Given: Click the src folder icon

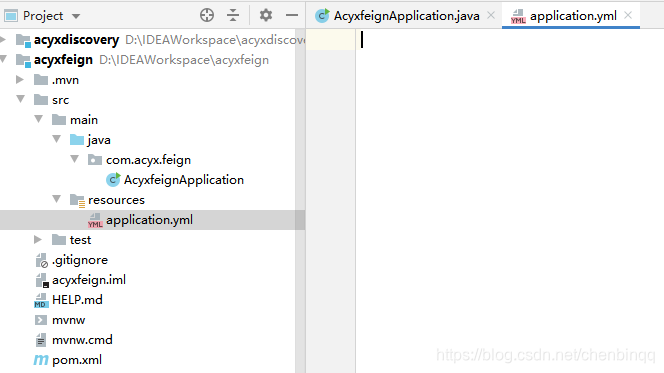Looking at the screenshot, I should pos(41,99).
